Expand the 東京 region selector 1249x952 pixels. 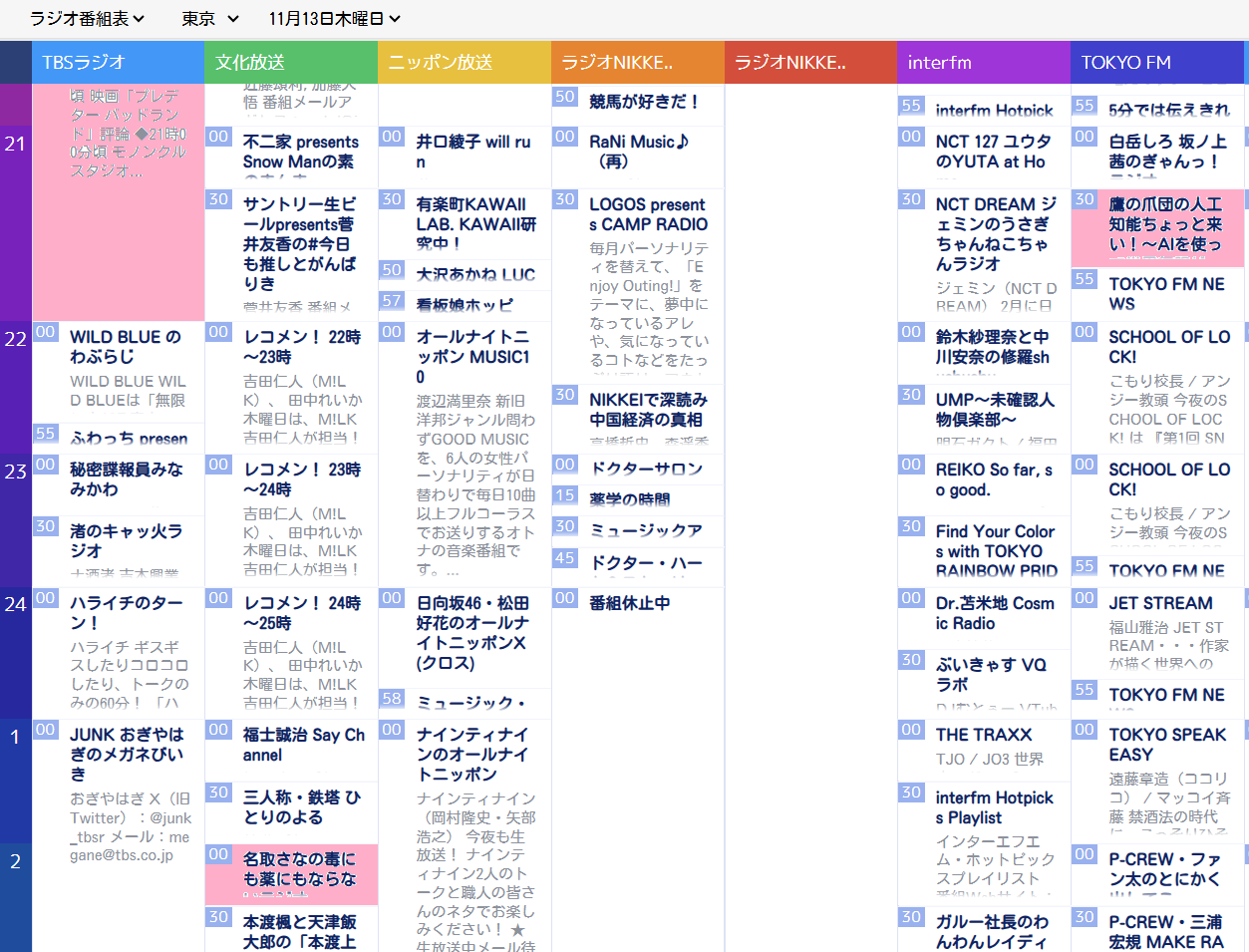210,19
